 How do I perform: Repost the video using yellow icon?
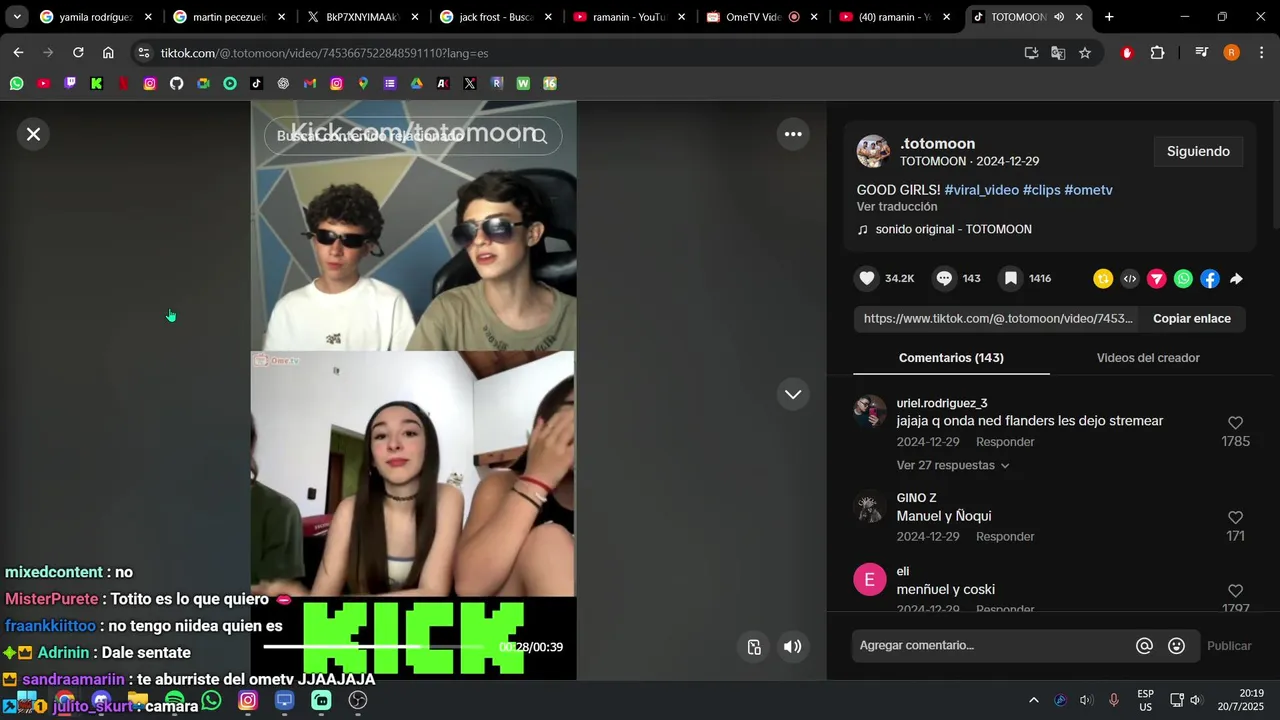pyautogui.click(x=1103, y=279)
